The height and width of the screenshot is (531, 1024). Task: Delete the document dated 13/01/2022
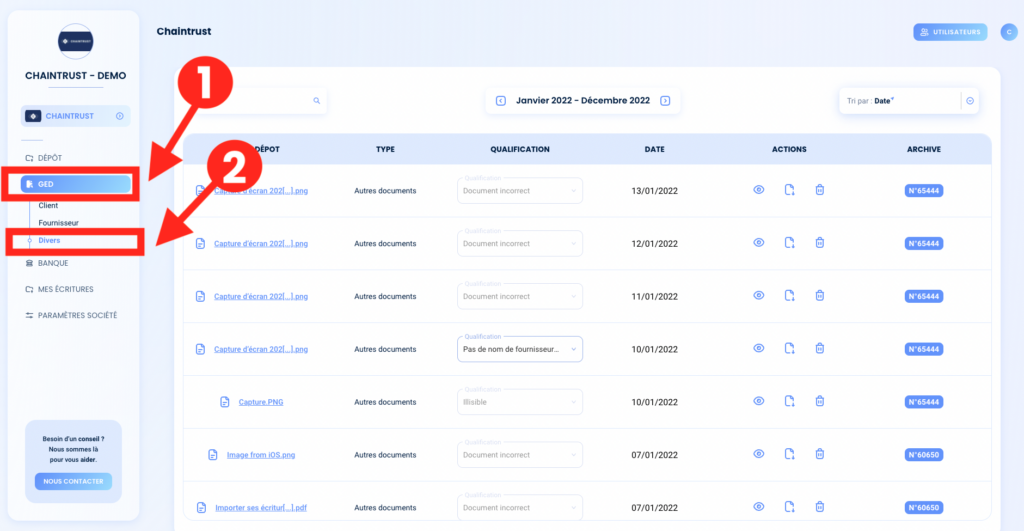pos(820,190)
